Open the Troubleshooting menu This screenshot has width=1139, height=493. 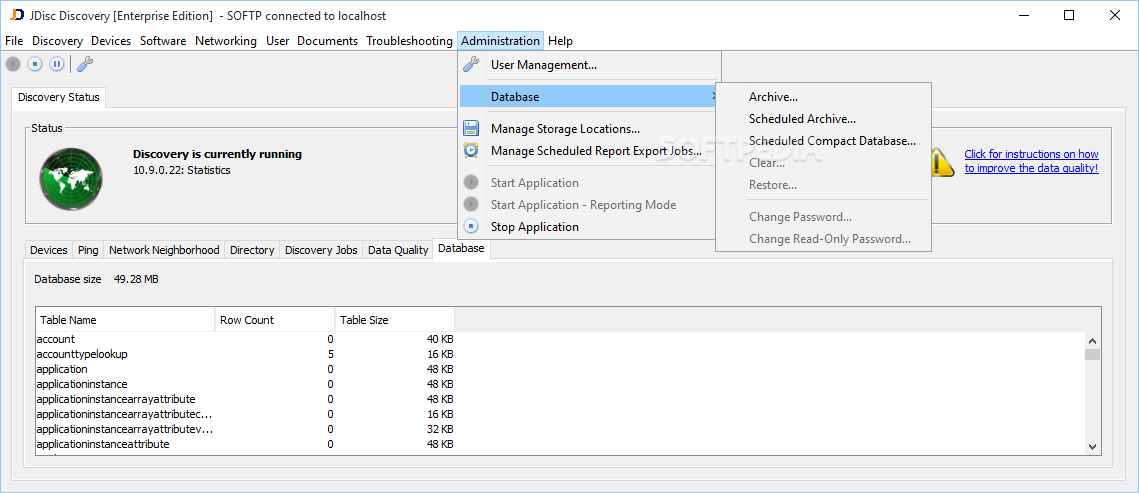pos(410,41)
